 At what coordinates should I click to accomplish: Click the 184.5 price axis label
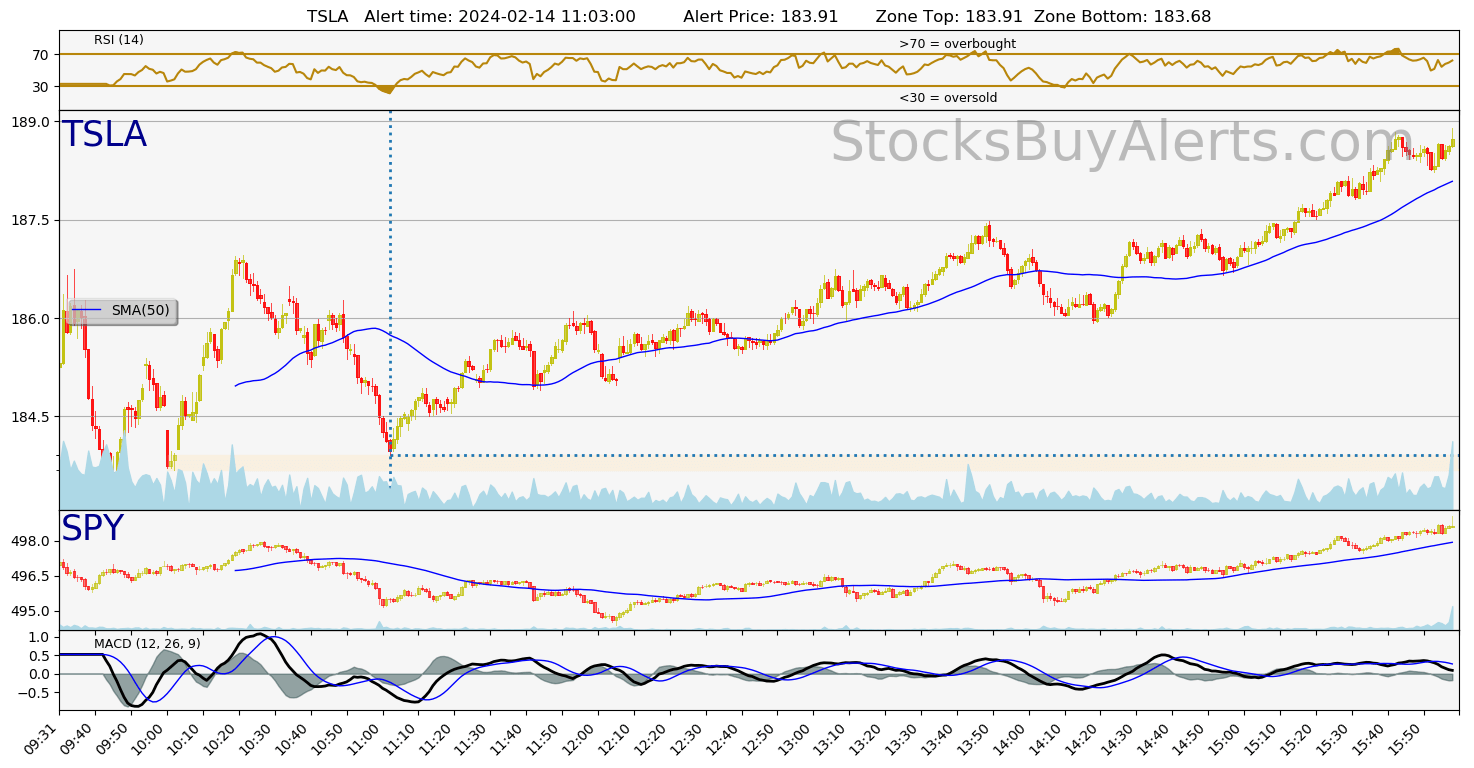[x=32, y=417]
